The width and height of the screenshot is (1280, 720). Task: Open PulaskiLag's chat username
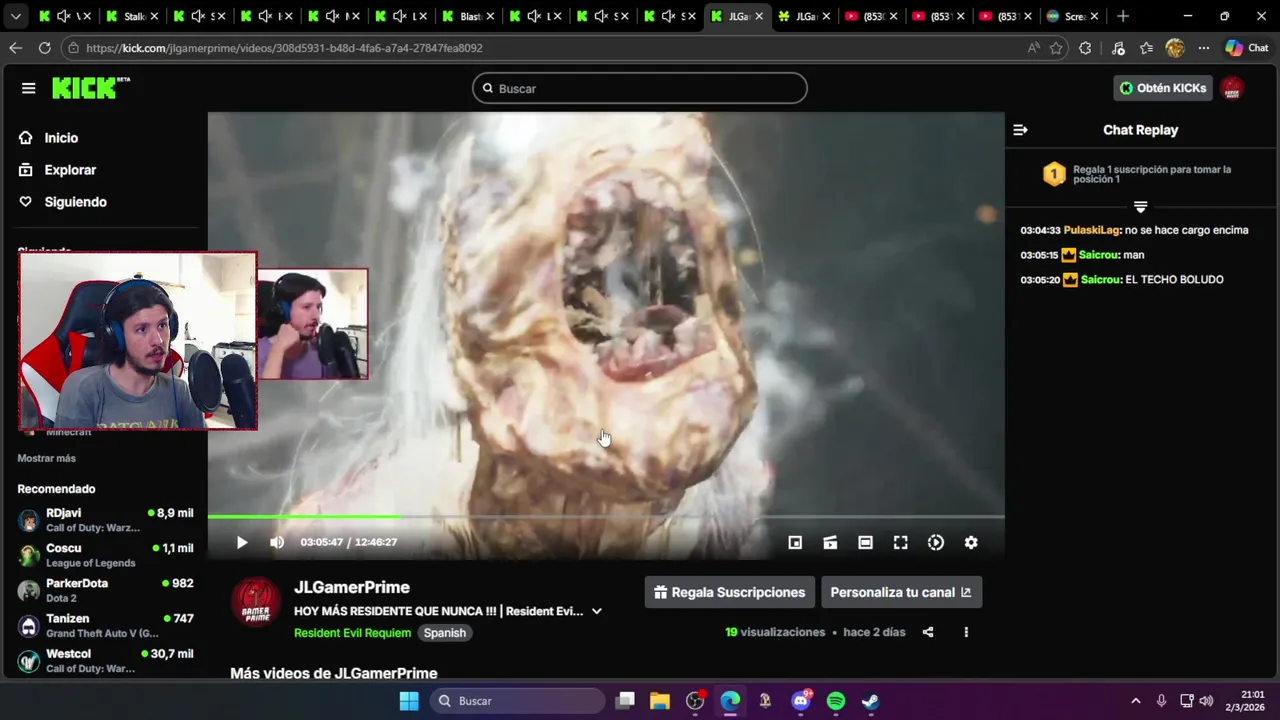pos(1092,230)
